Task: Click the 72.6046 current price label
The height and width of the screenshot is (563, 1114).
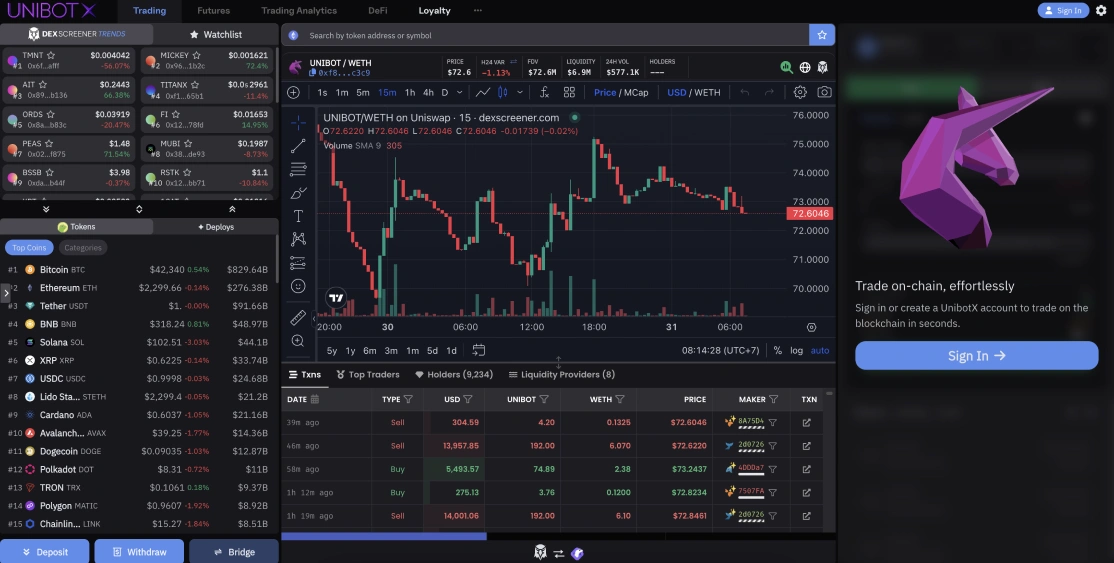Action: pos(809,213)
